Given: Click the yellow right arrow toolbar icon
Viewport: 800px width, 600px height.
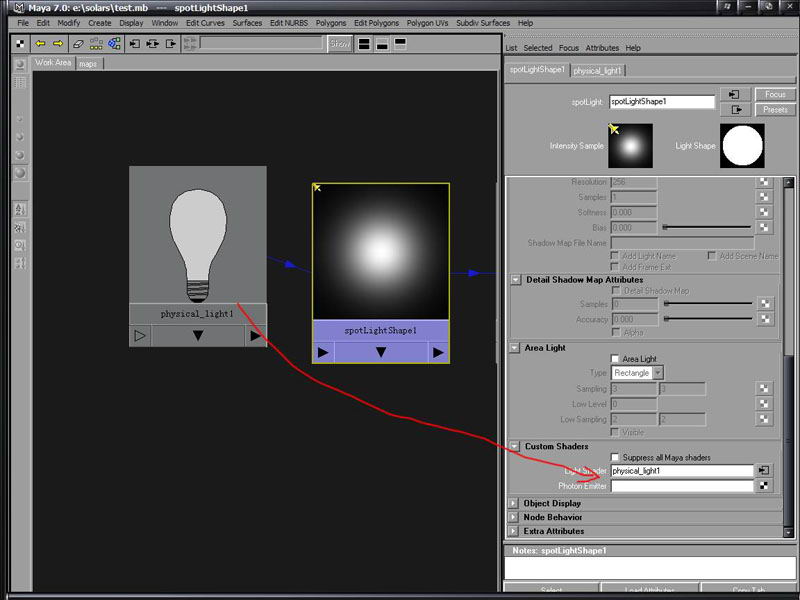Looking at the screenshot, I should pyautogui.click(x=58, y=44).
